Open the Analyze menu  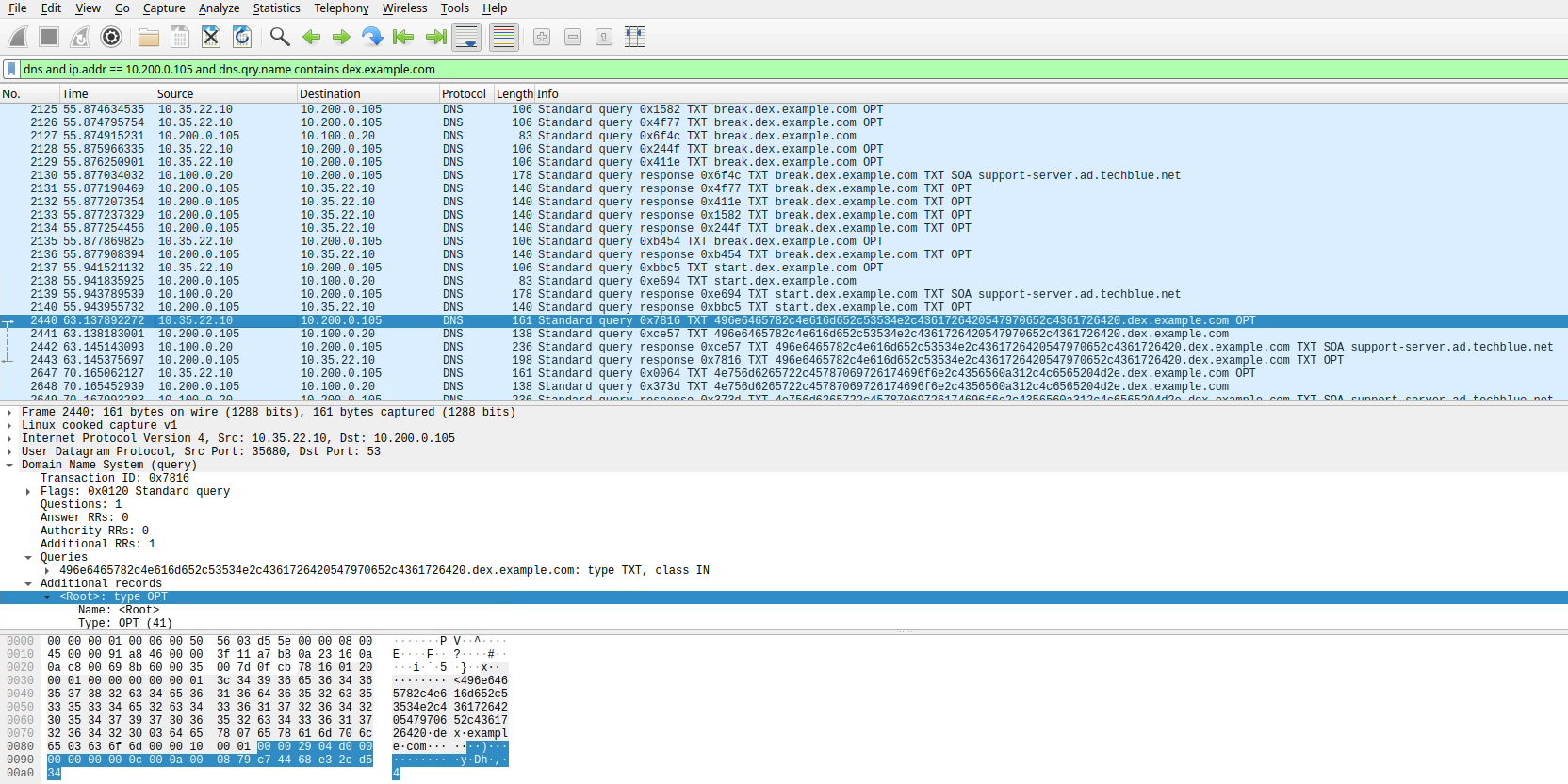pos(219,8)
